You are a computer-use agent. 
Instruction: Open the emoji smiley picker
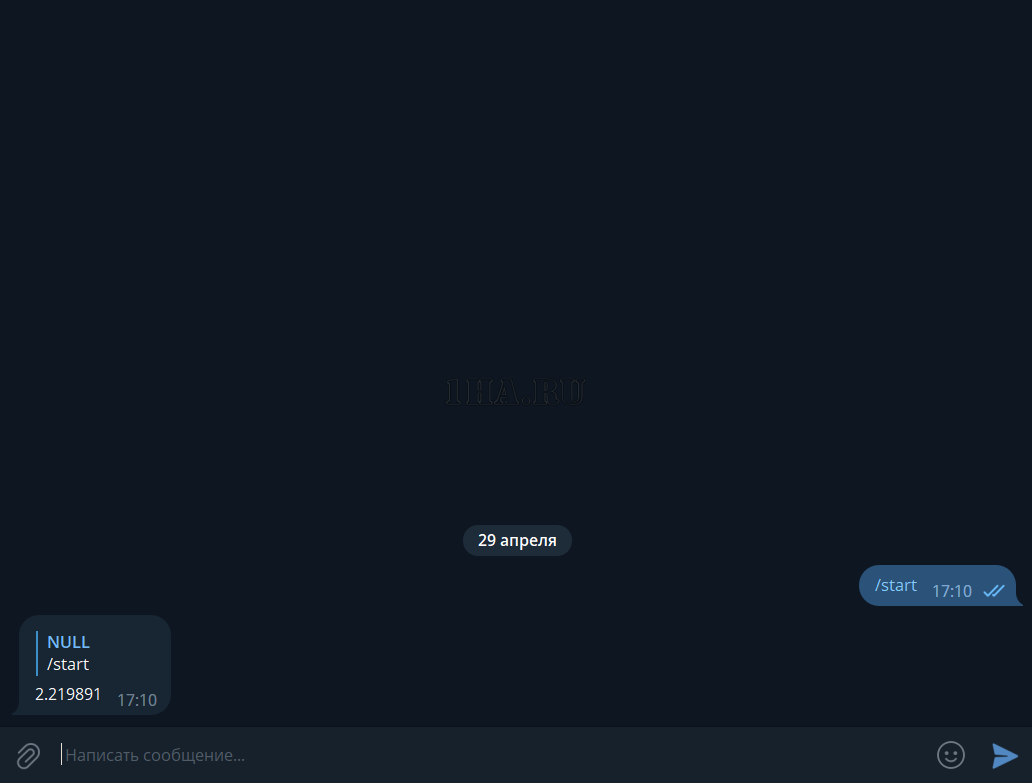pyautogui.click(x=950, y=755)
